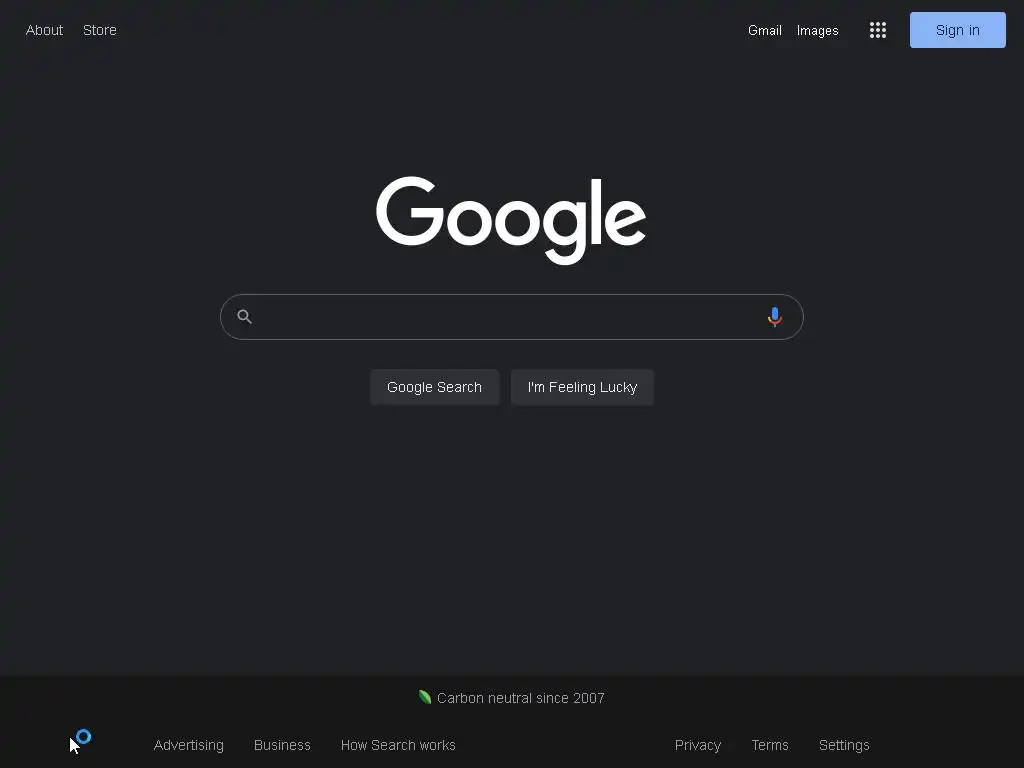Click the blue loading circle near the cursor
The image size is (1024, 768).
(x=84, y=737)
